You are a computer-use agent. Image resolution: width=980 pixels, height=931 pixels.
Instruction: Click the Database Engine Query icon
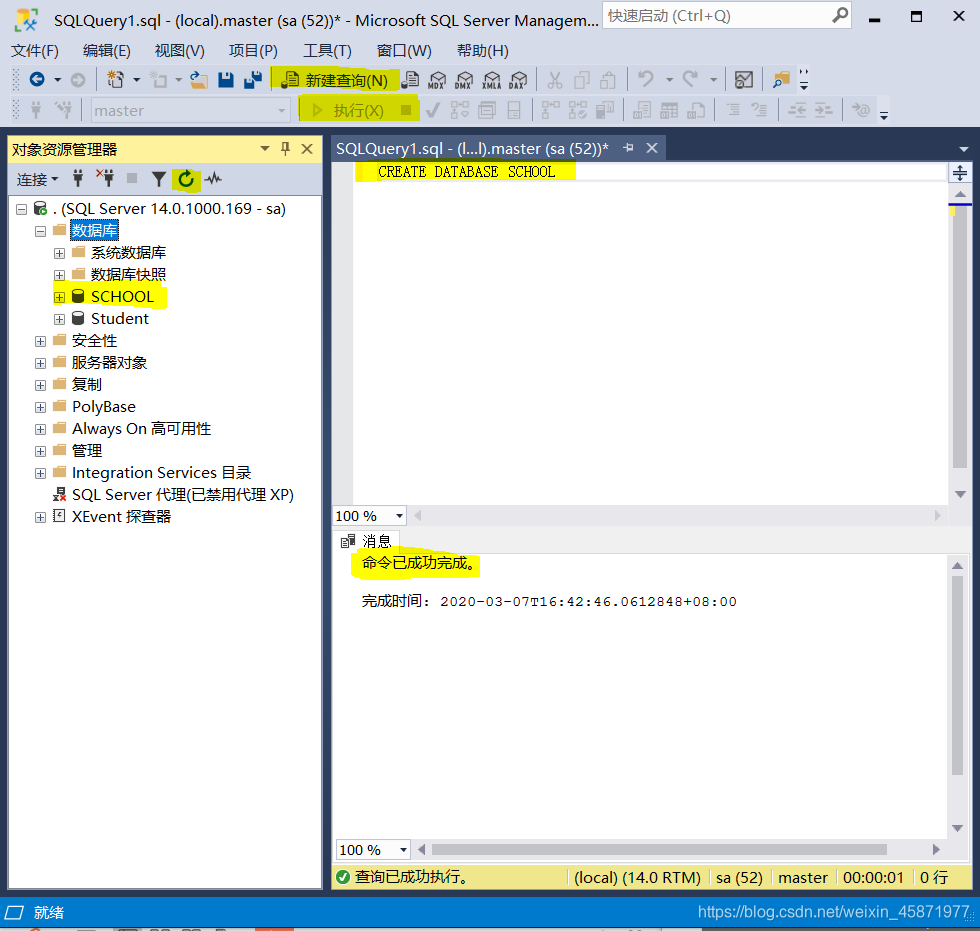410,79
